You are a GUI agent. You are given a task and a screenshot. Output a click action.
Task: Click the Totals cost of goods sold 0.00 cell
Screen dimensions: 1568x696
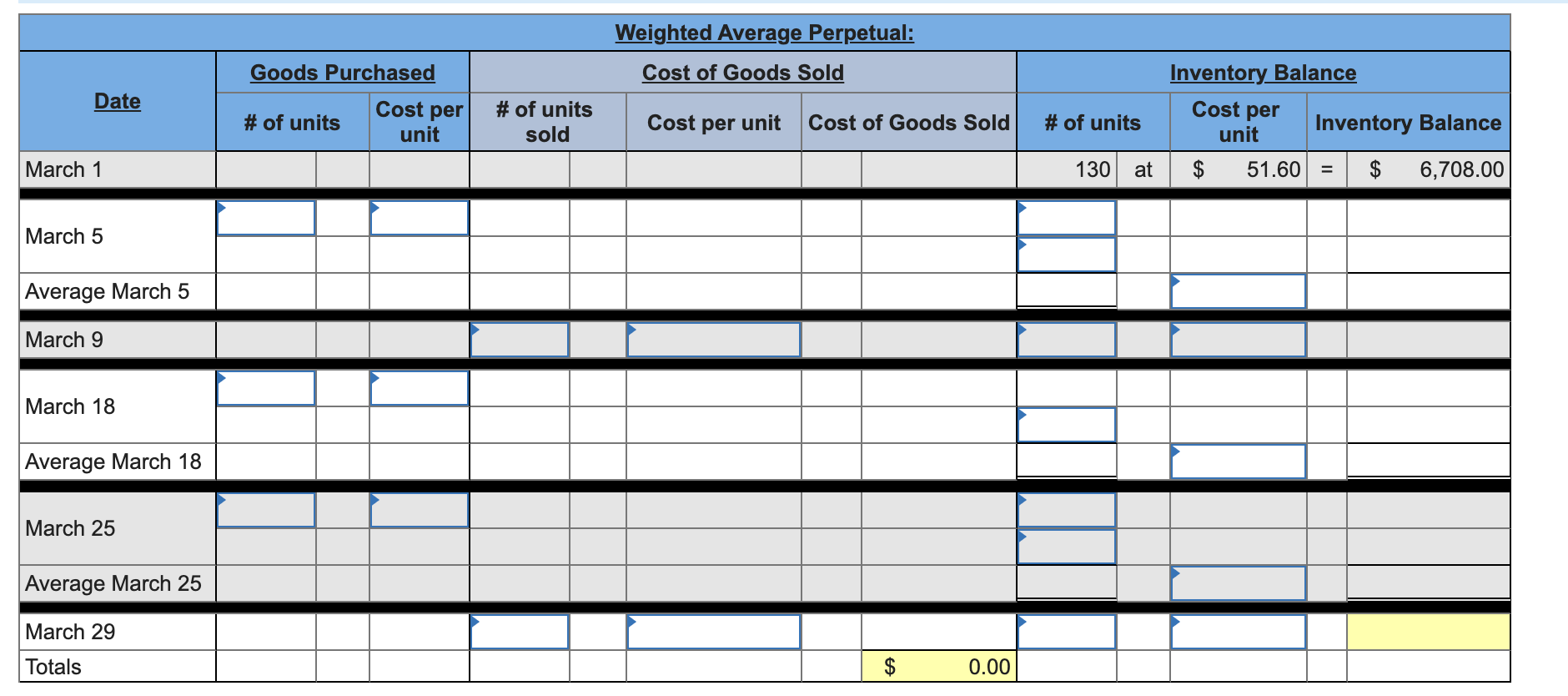(939, 667)
